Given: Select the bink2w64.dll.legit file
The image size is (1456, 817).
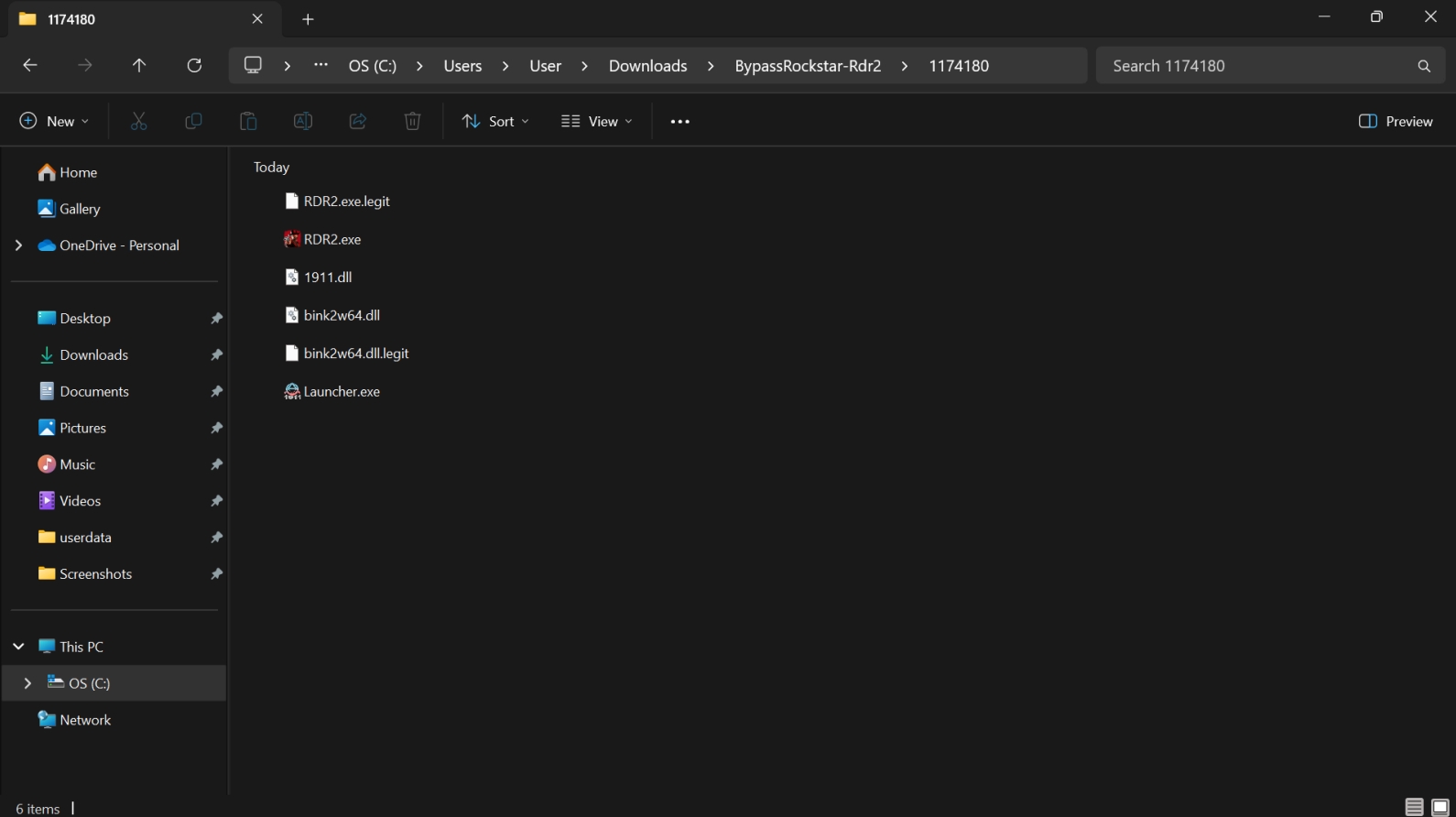Looking at the screenshot, I should pyautogui.click(x=347, y=353).
